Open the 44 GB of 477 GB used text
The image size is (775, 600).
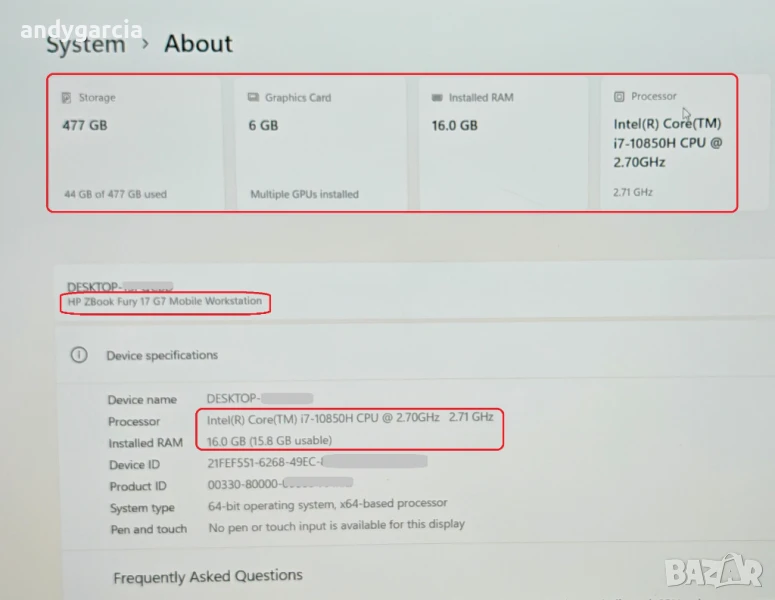(115, 194)
